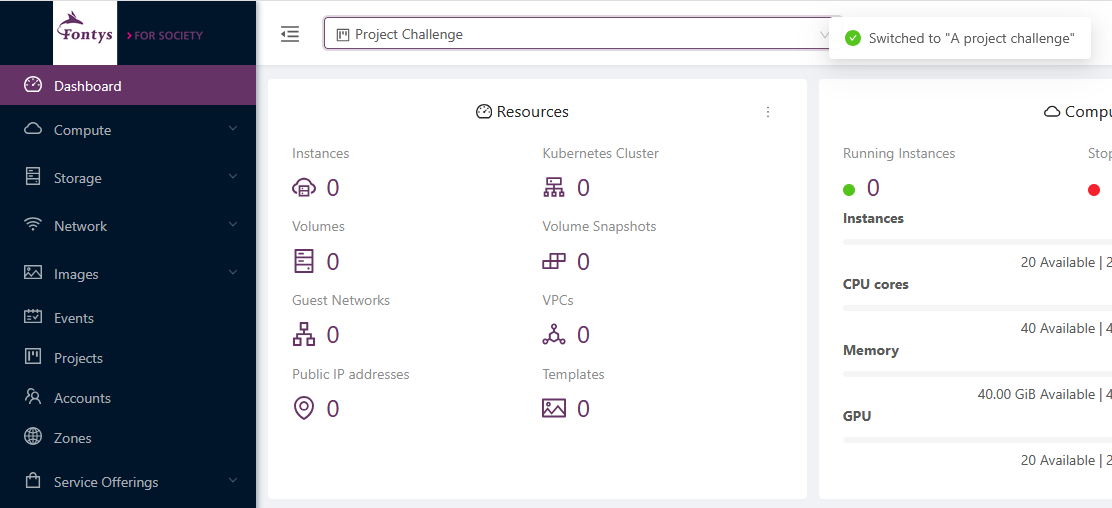Open the Accounts page
Viewport: 1112px width, 508px height.
tap(82, 398)
